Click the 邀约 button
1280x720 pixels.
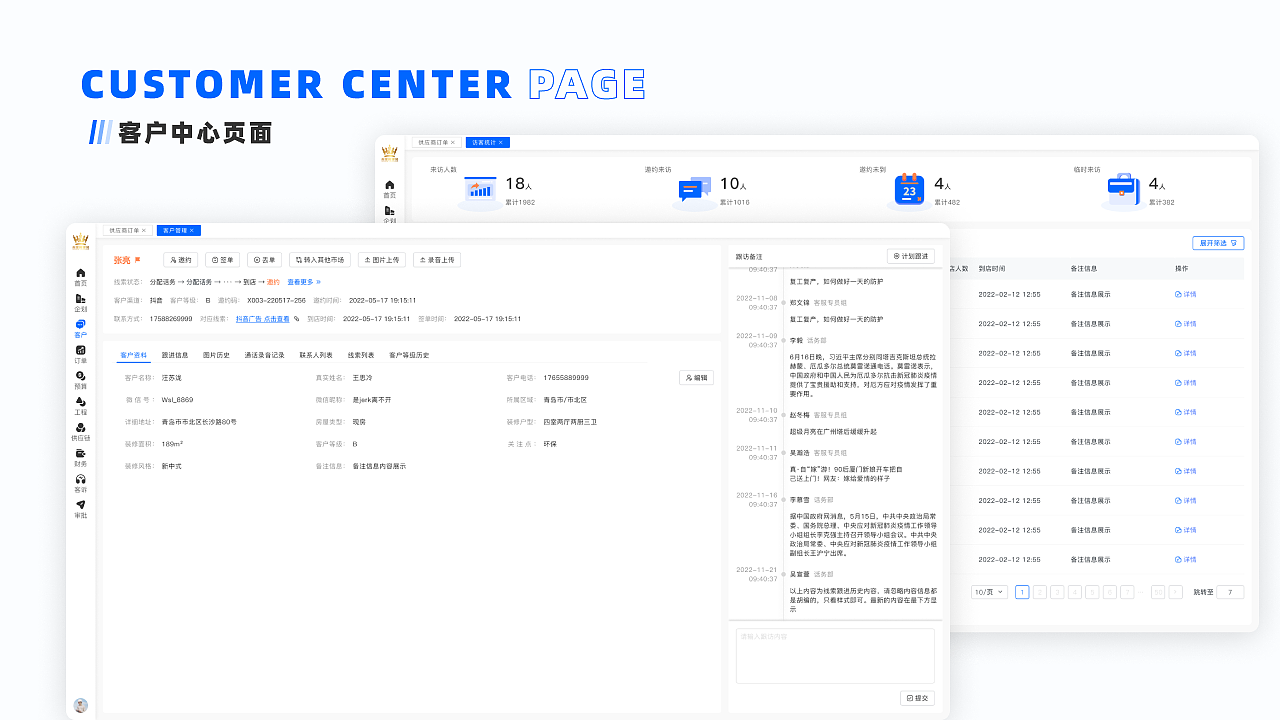[181, 260]
